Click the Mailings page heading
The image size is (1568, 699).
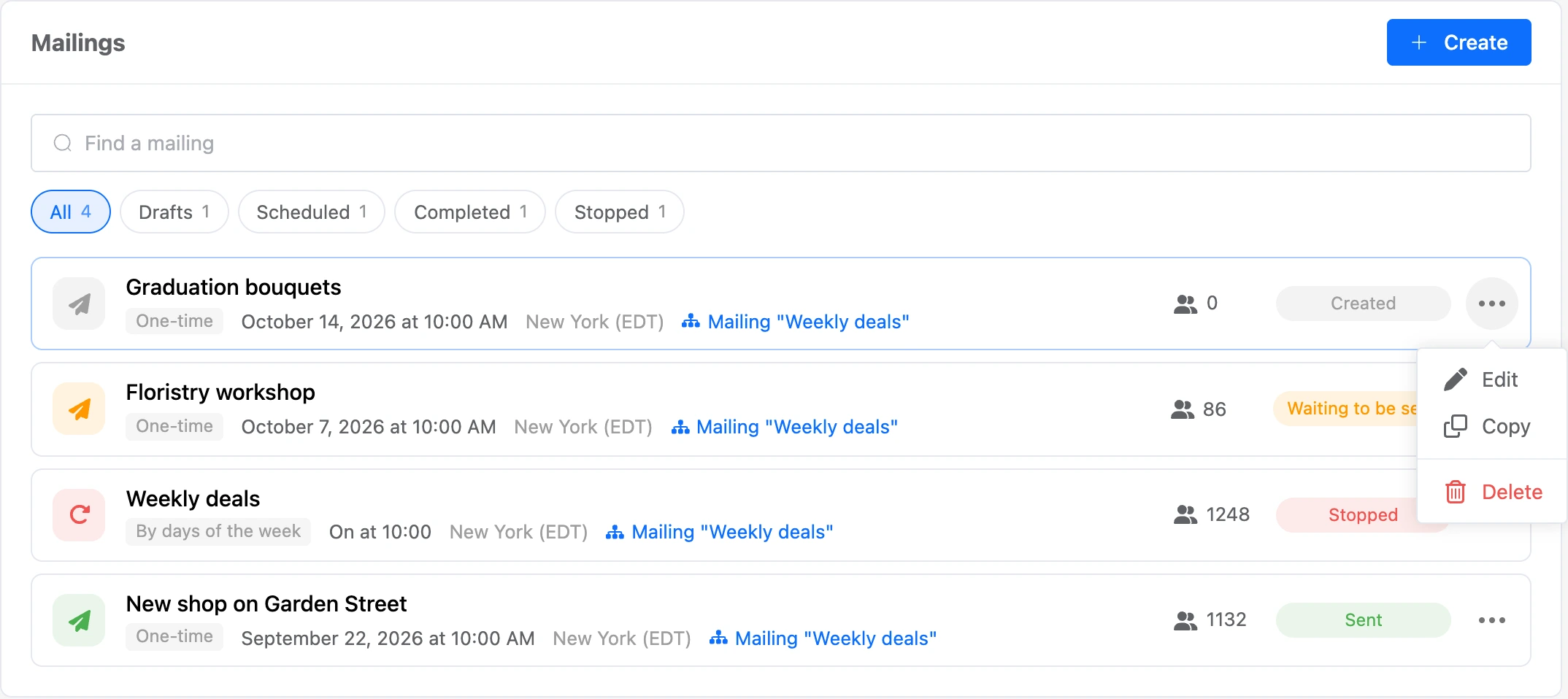coord(78,42)
